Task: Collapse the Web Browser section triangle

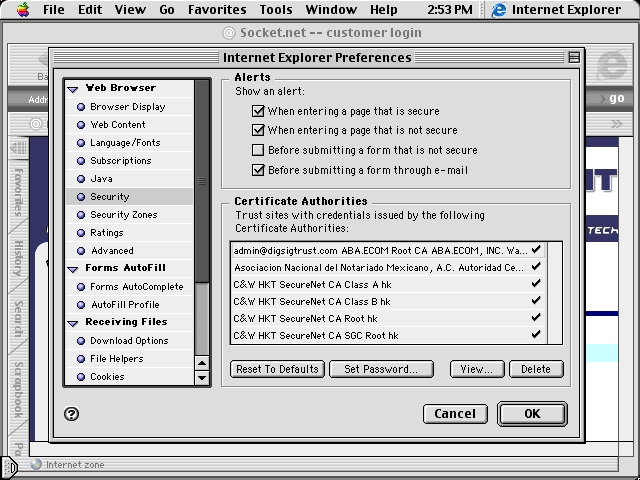Action: (73, 89)
